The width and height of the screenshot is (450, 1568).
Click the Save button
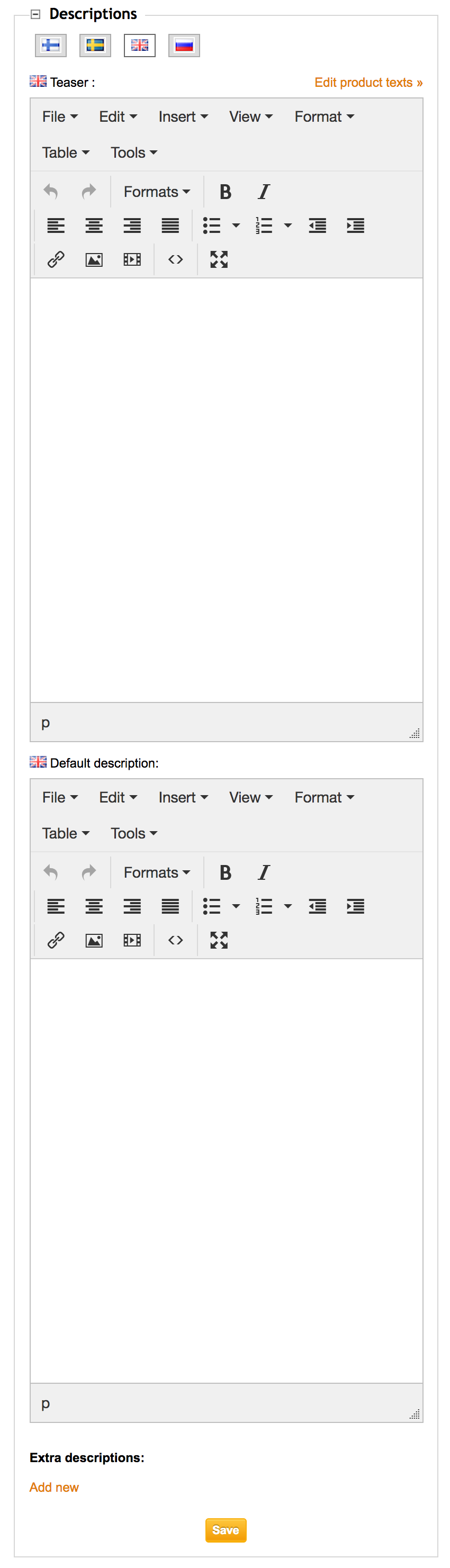[226, 1530]
